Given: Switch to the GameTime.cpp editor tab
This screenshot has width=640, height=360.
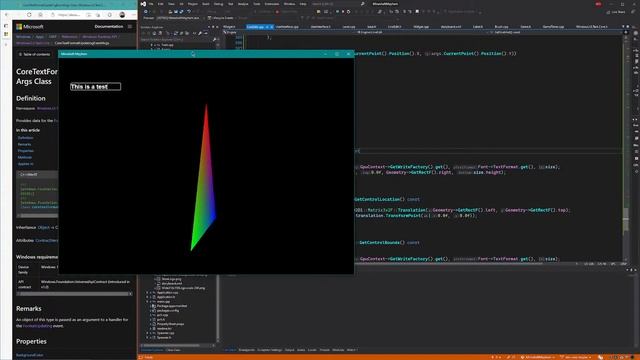Looking at the screenshot, I should tap(553, 27).
